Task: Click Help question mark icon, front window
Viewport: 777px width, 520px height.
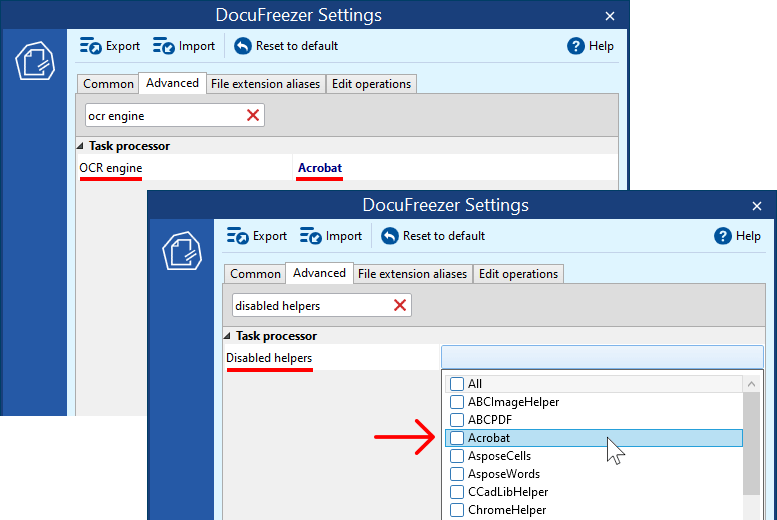Action: [722, 236]
